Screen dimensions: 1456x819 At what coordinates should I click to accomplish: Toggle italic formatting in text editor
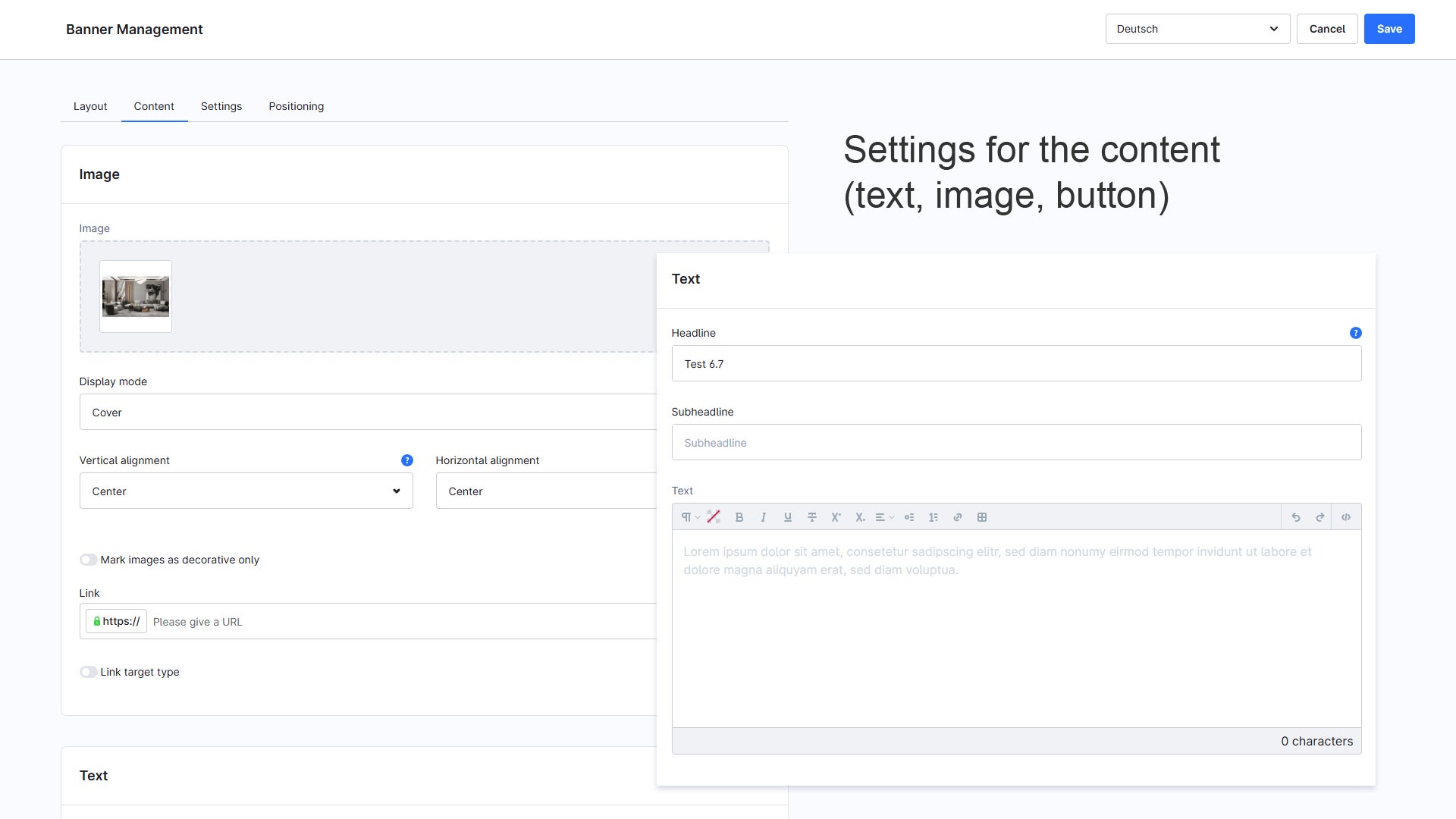[x=764, y=517]
